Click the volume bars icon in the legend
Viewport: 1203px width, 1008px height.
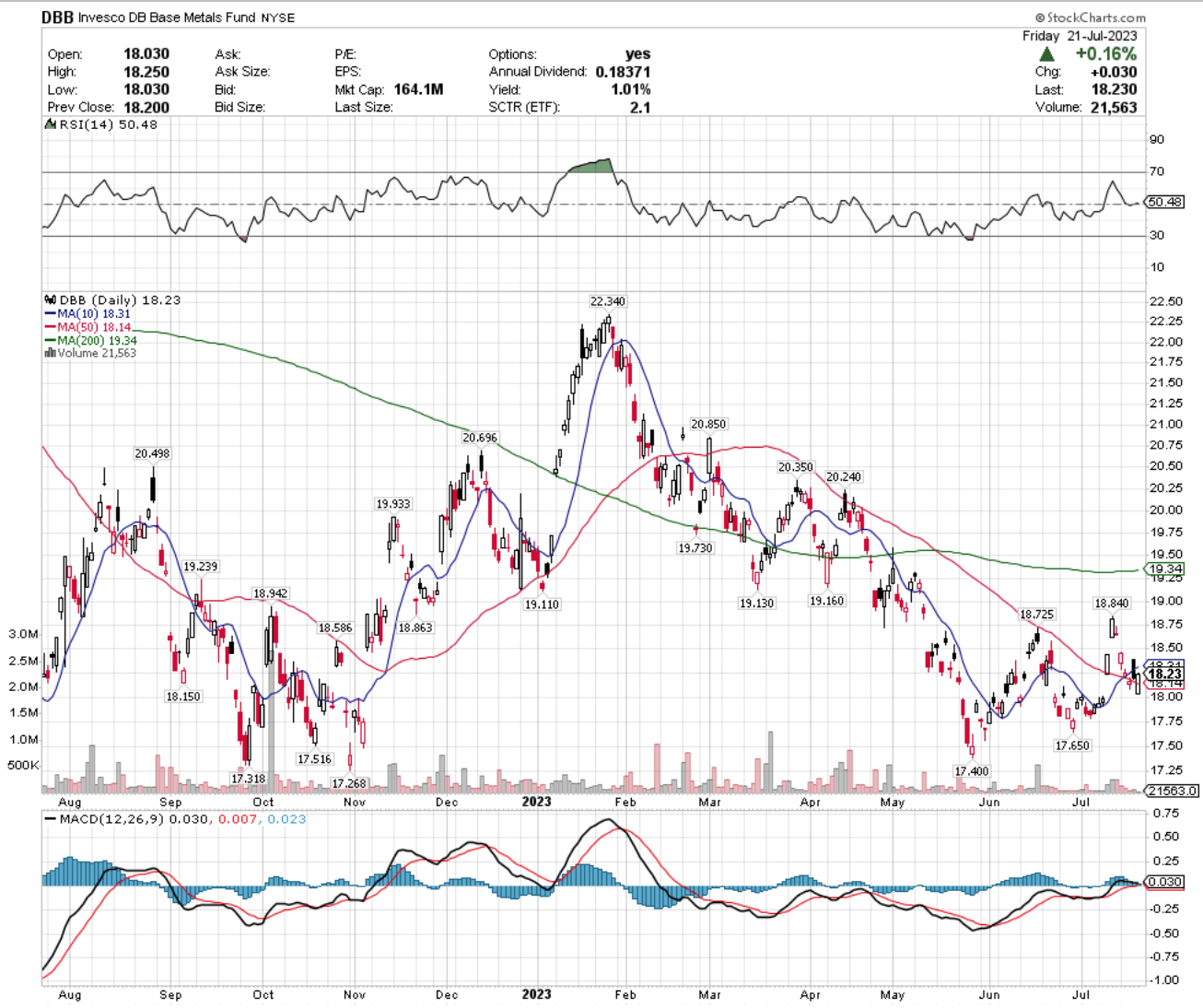pos(51,353)
